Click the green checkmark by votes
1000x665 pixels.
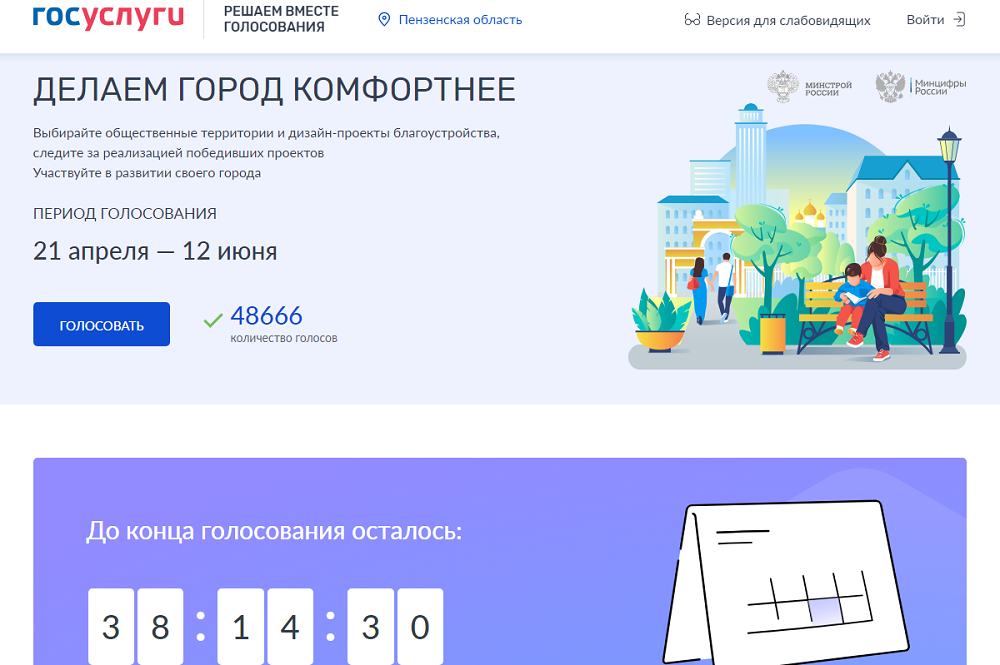[213, 320]
